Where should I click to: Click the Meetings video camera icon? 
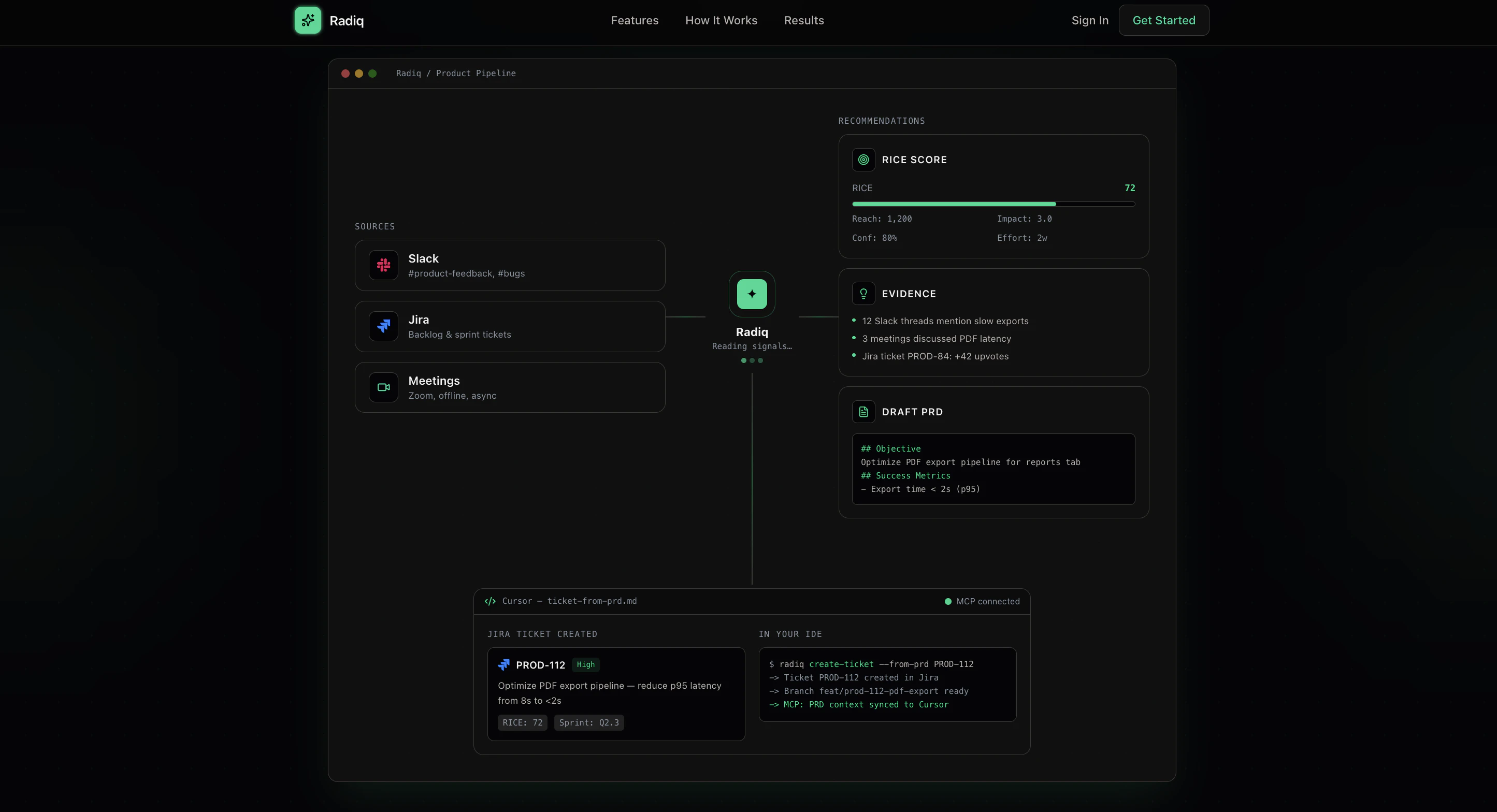(x=383, y=387)
